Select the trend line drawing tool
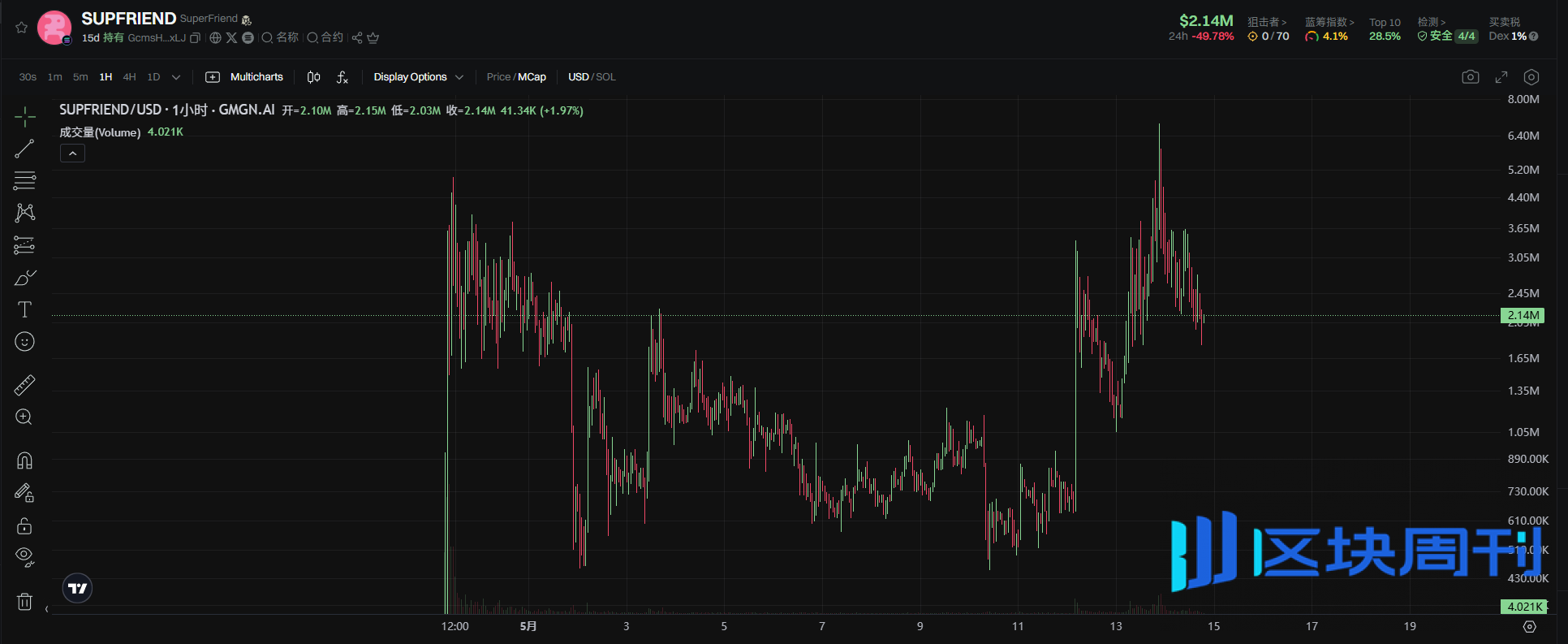The image size is (1568, 644). point(25,149)
